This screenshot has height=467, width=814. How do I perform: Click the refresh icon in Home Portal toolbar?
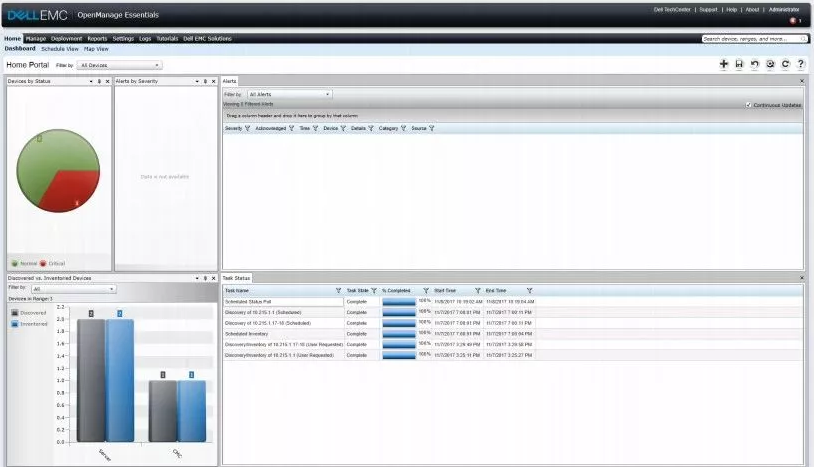(x=785, y=64)
